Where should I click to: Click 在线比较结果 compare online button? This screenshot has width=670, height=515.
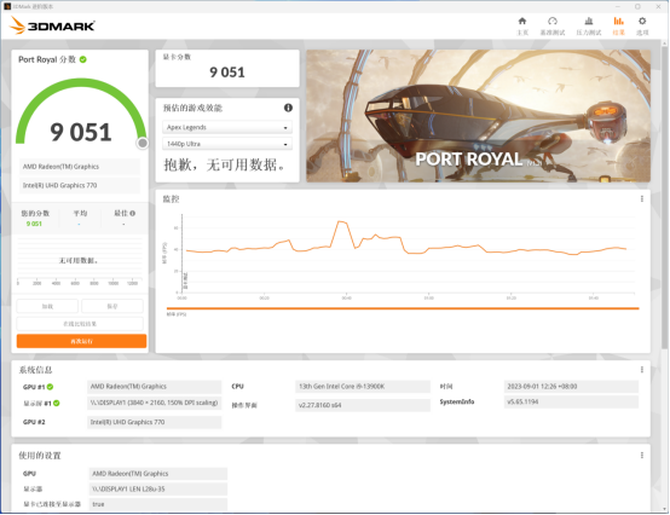pyautogui.click(x=80, y=324)
